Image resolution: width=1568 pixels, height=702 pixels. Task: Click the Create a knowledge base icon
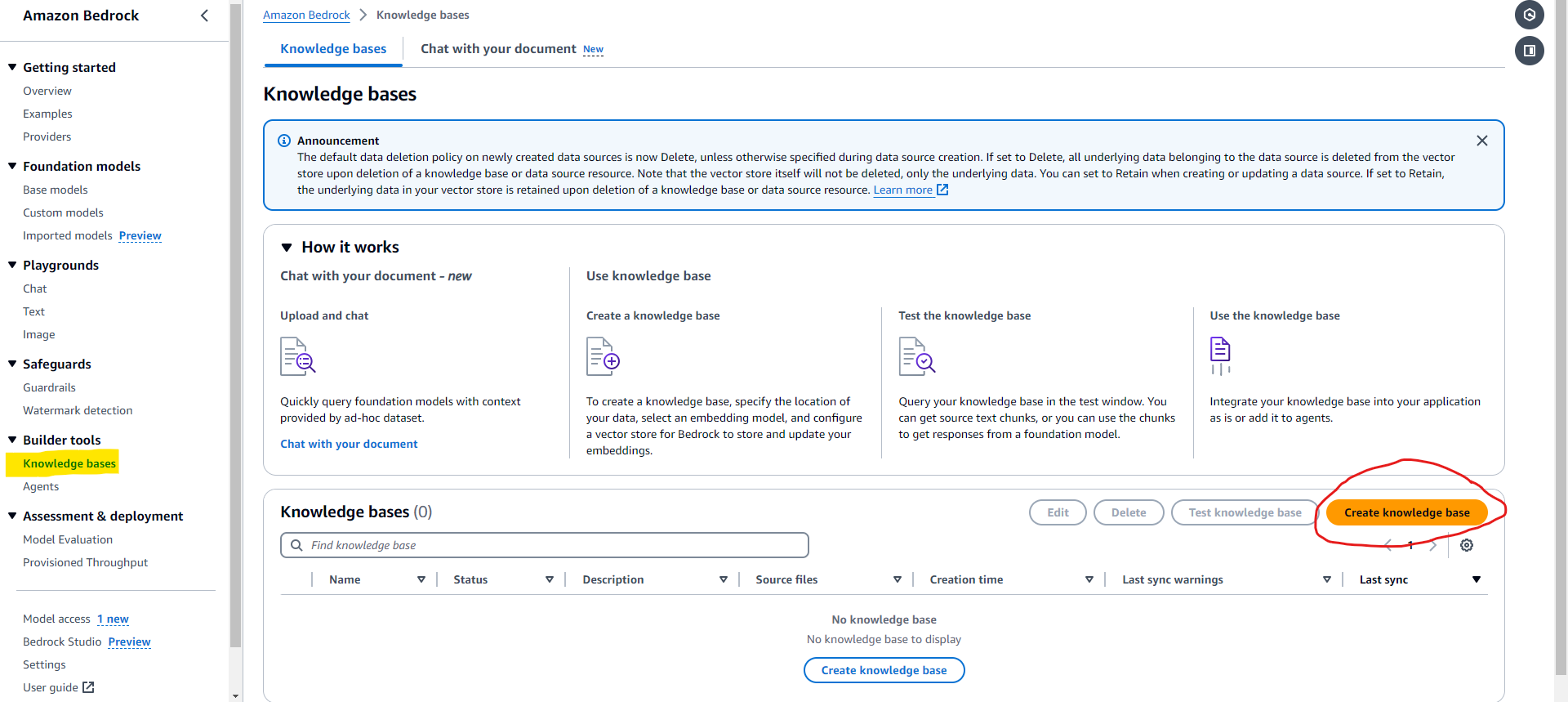pos(603,357)
